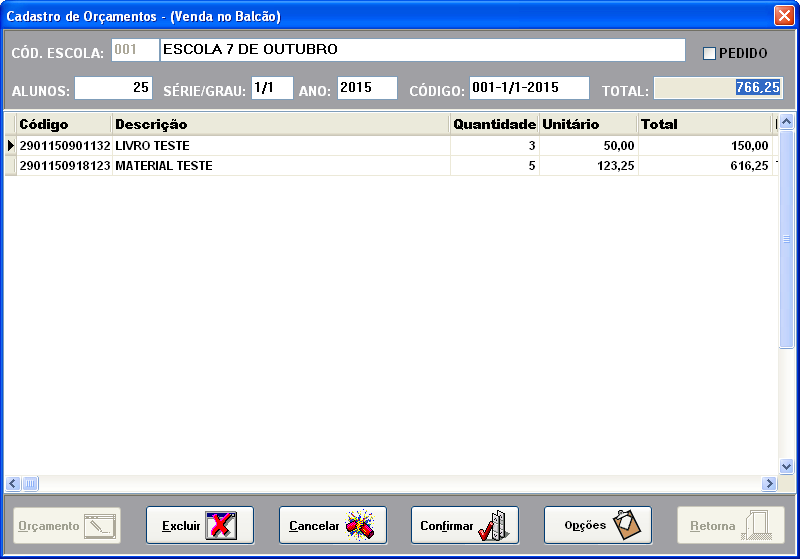Click the TOTAL field showing 766,25

718,88
